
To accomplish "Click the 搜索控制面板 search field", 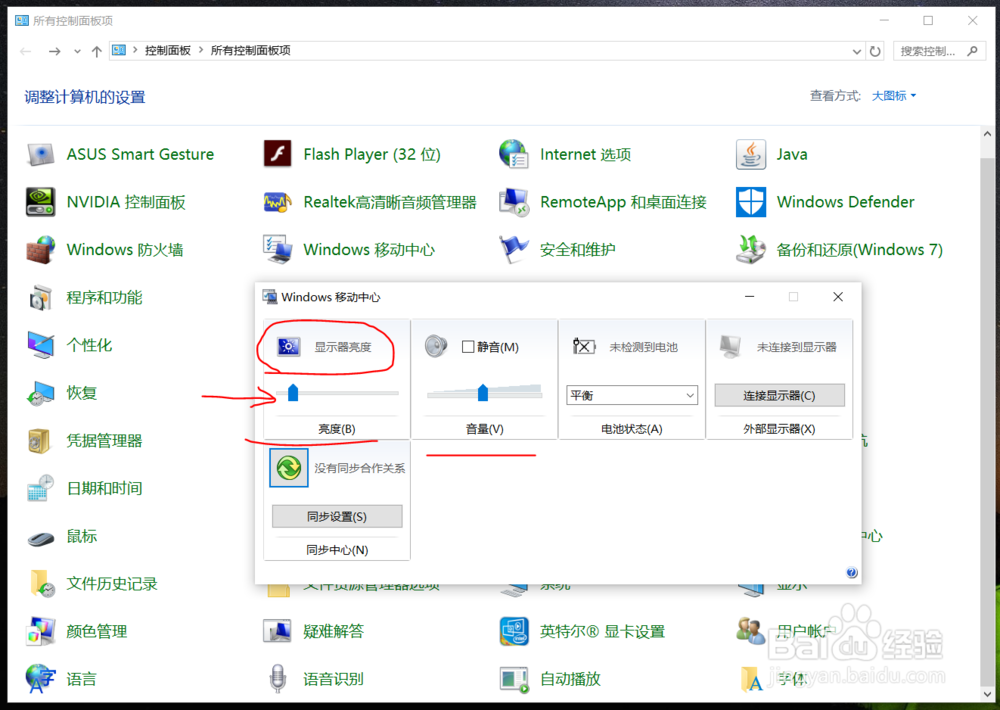I will [938, 51].
